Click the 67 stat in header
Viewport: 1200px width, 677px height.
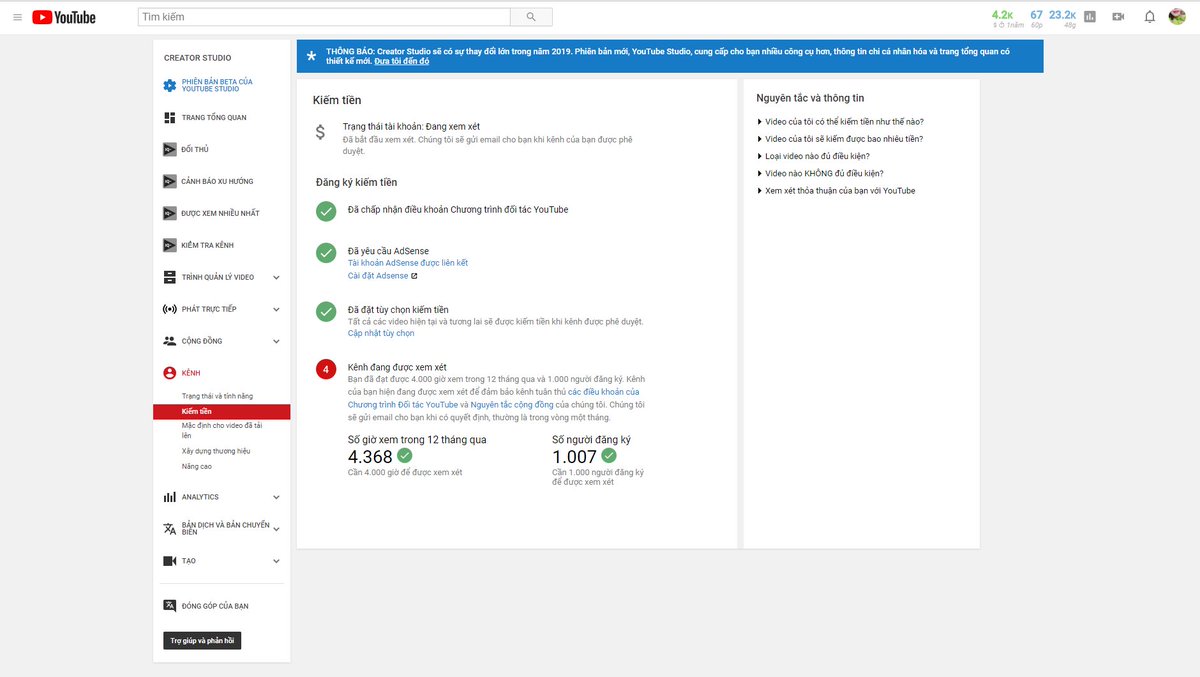pyautogui.click(x=1036, y=15)
